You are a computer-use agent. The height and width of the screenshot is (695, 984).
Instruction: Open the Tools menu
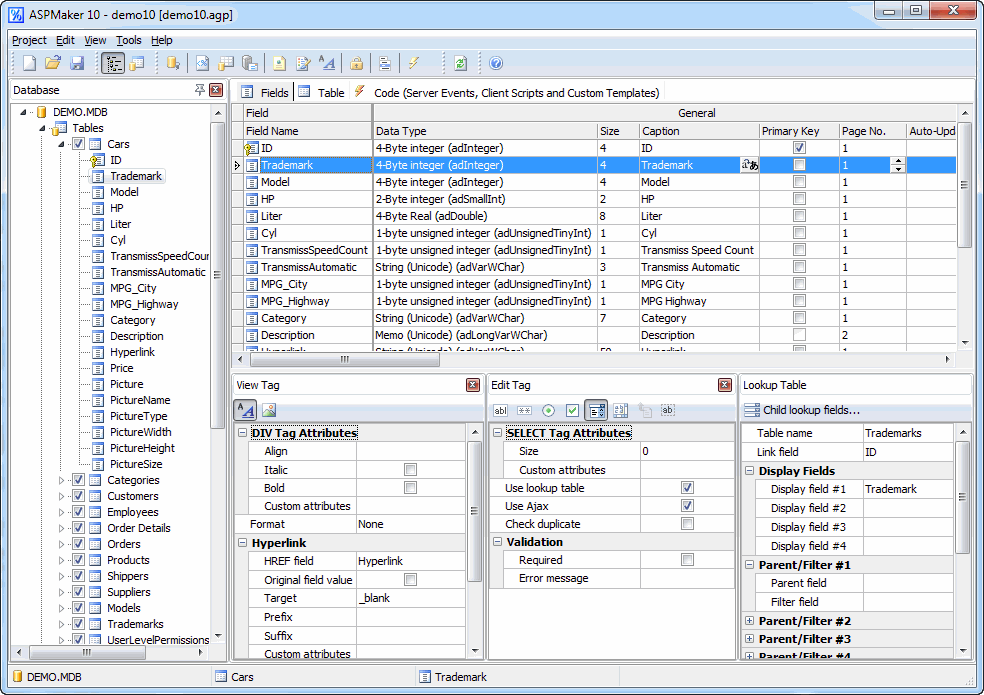coord(128,40)
